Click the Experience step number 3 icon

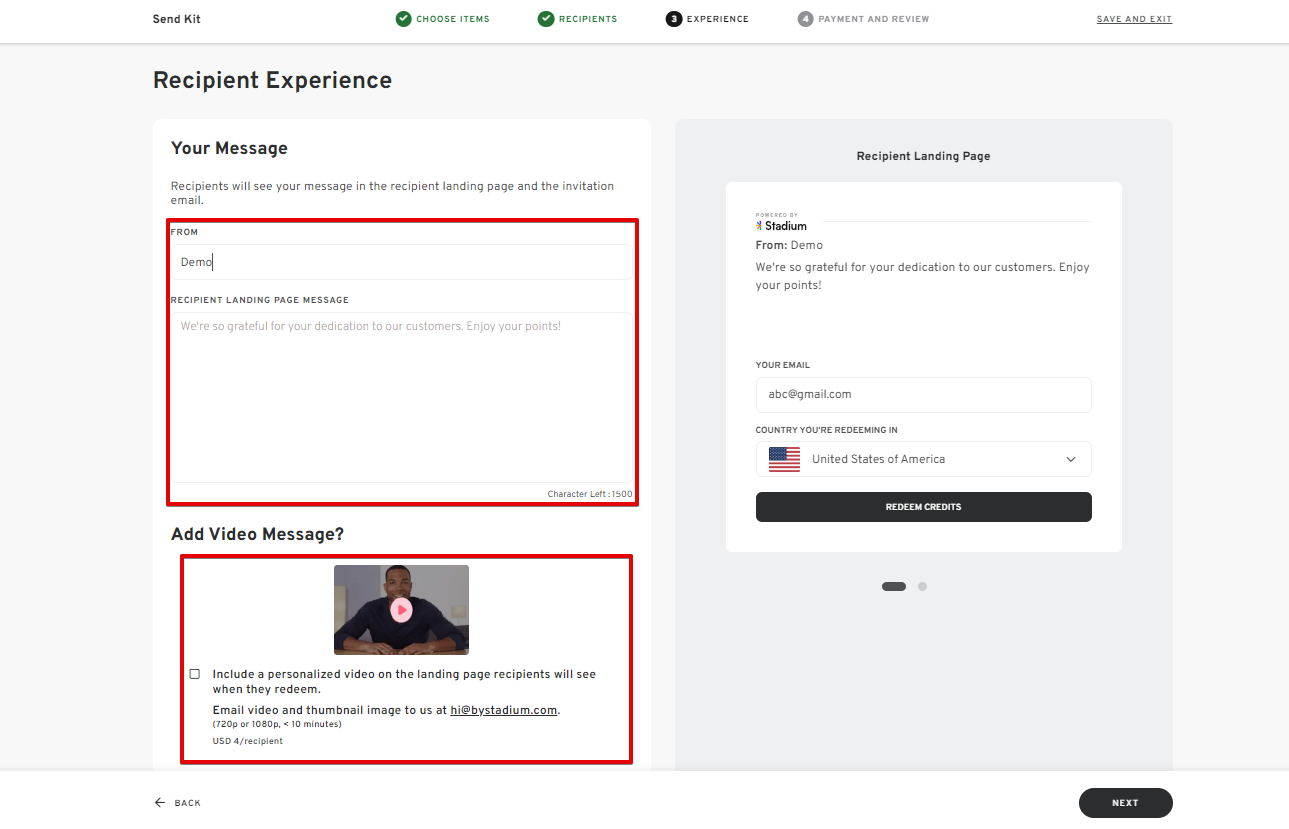click(674, 19)
